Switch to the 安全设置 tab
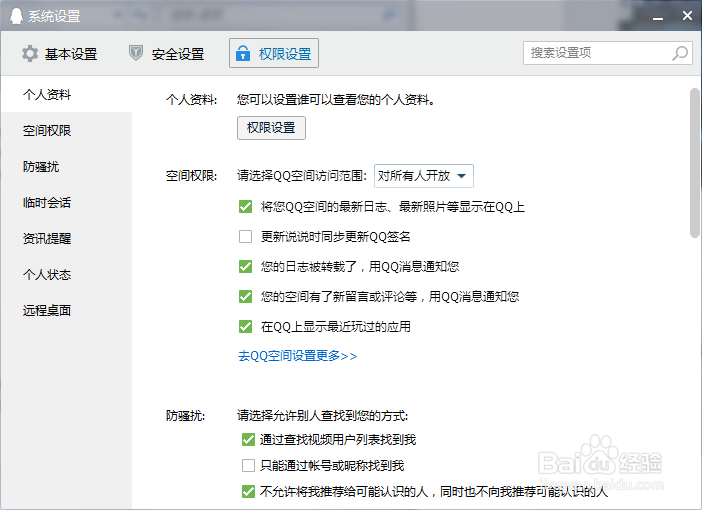This screenshot has height=510, width=702. pos(166,54)
